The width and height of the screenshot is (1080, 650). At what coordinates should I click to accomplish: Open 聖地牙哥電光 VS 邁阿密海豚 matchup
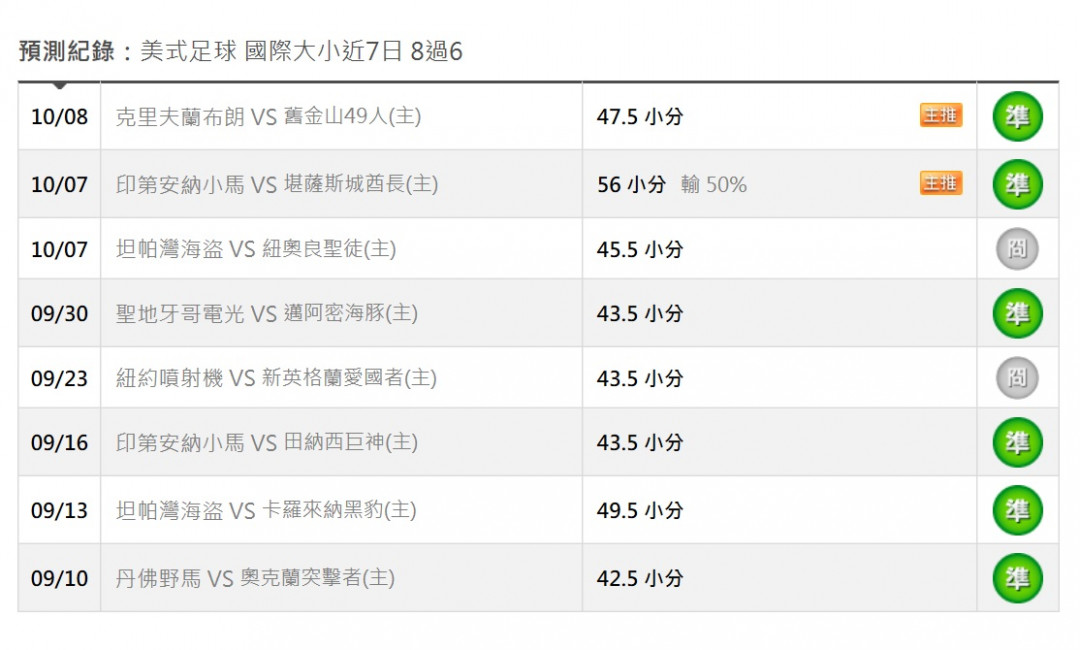tap(267, 313)
